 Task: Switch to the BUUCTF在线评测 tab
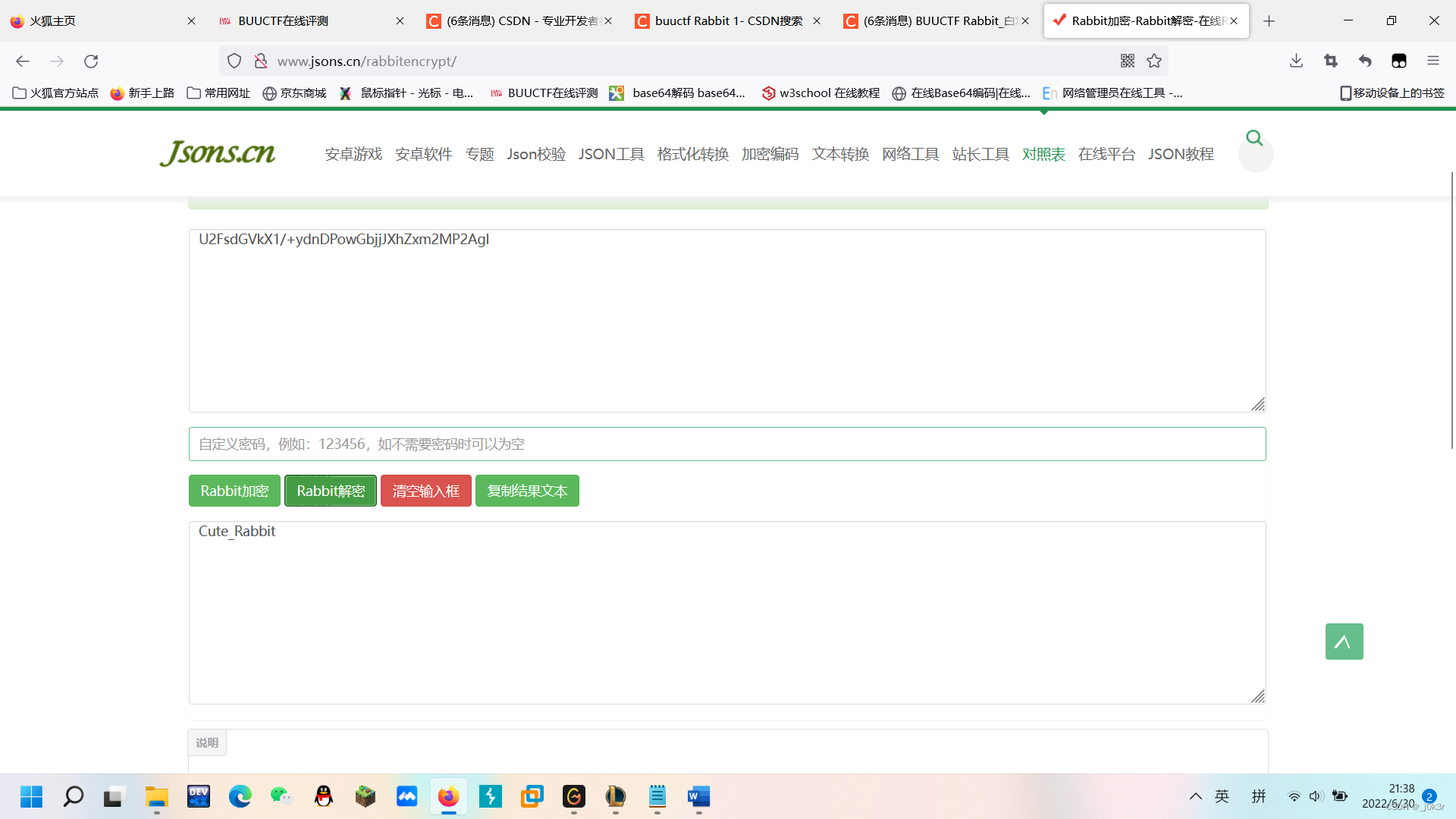pyautogui.click(x=283, y=20)
